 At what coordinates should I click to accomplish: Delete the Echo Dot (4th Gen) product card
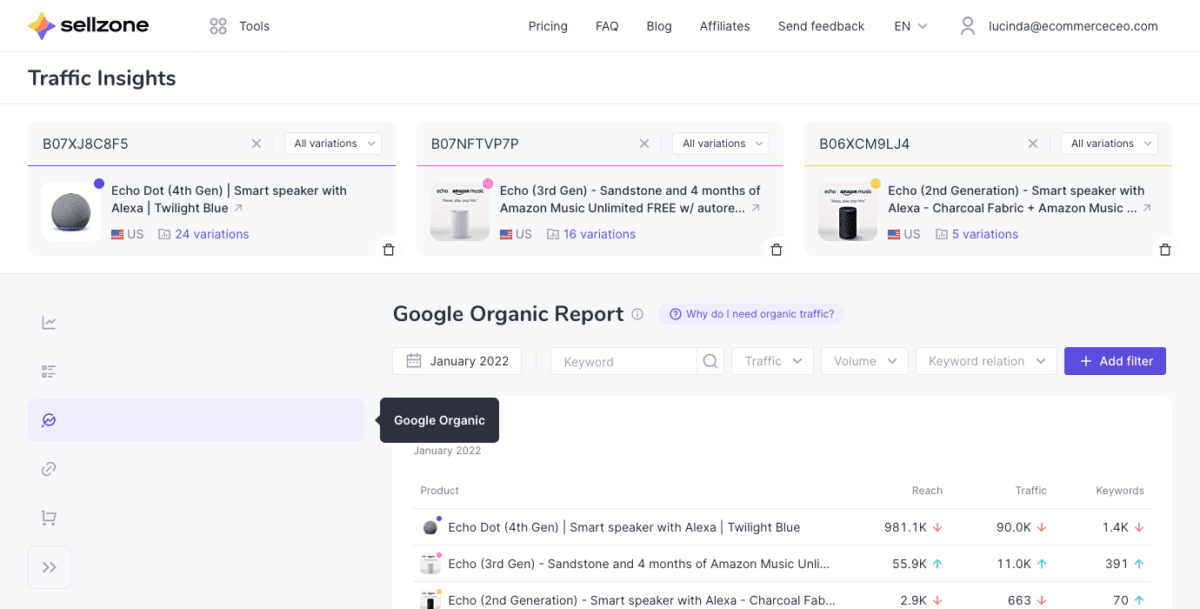click(388, 250)
